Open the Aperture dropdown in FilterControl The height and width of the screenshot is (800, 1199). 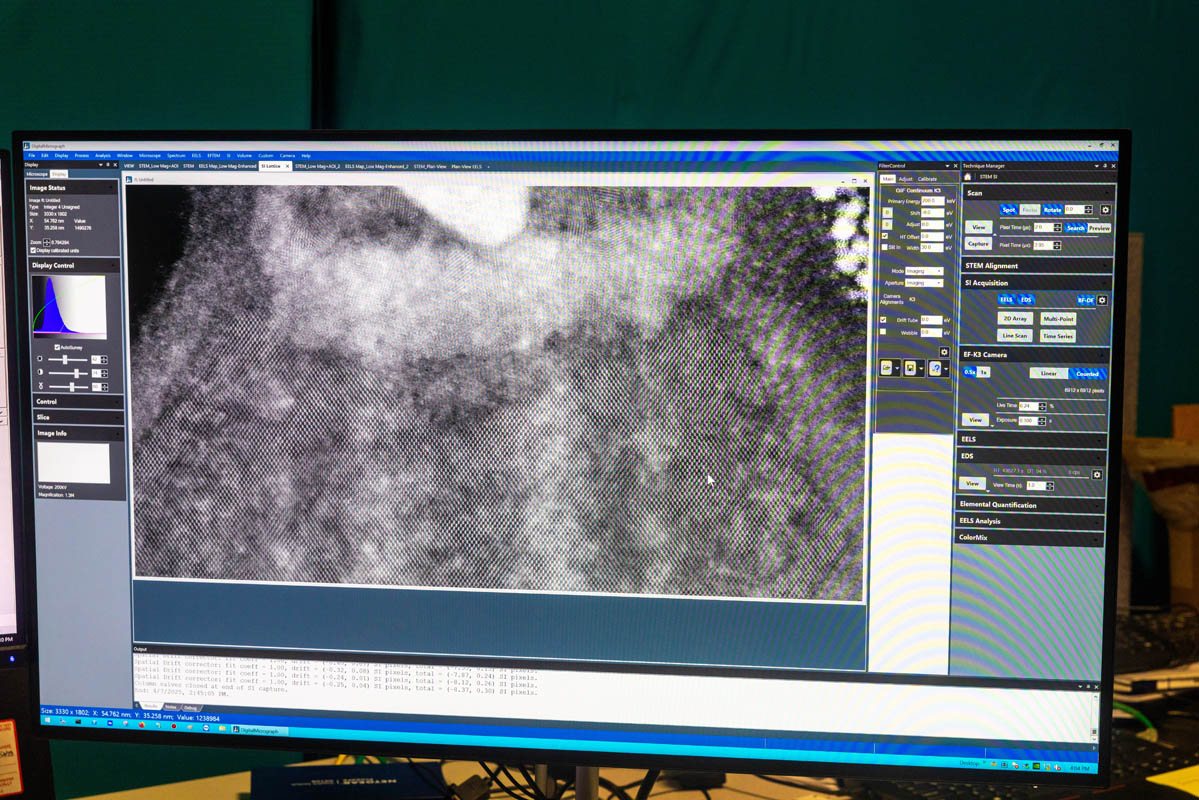click(924, 283)
